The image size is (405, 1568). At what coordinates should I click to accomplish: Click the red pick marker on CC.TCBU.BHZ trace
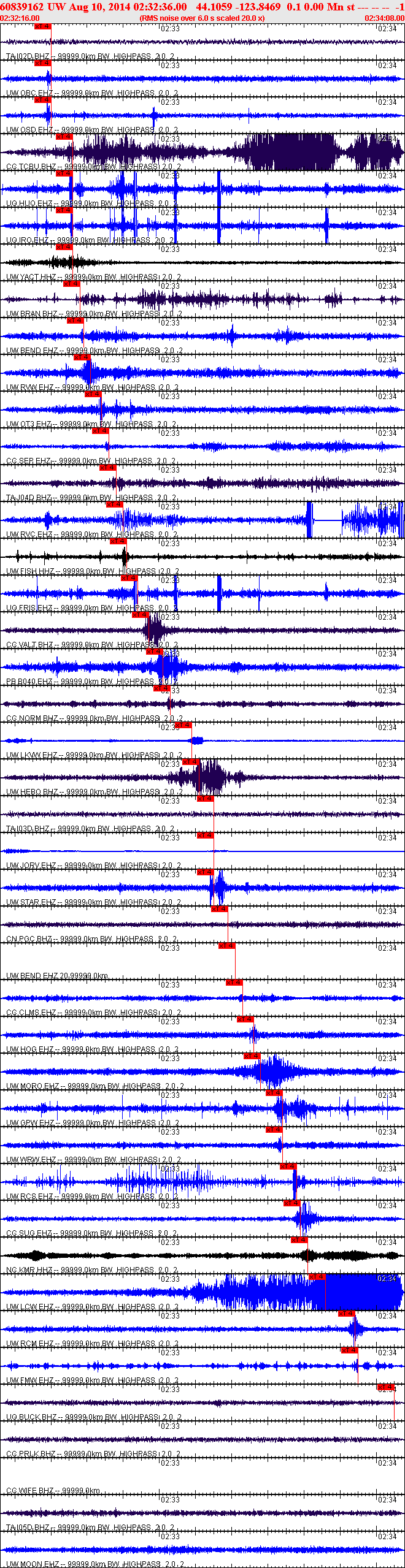tap(64, 137)
